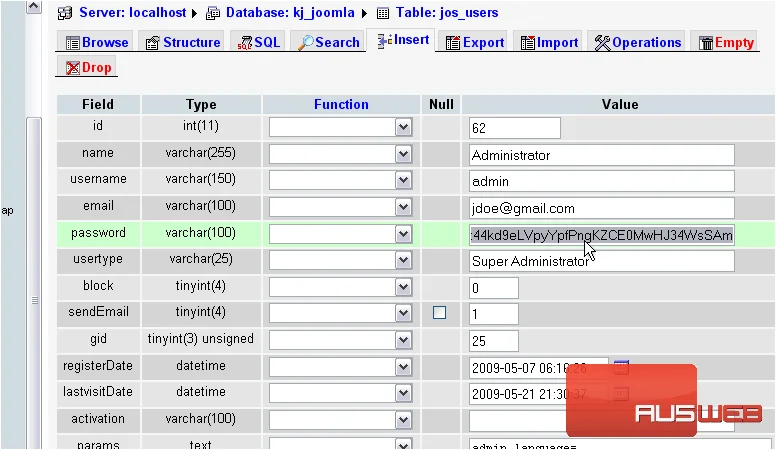Image resolution: width=776 pixels, height=450 pixels.
Task: Follow the Table: jos_users link
Action: pyautogui.click(x=447, y=13)
